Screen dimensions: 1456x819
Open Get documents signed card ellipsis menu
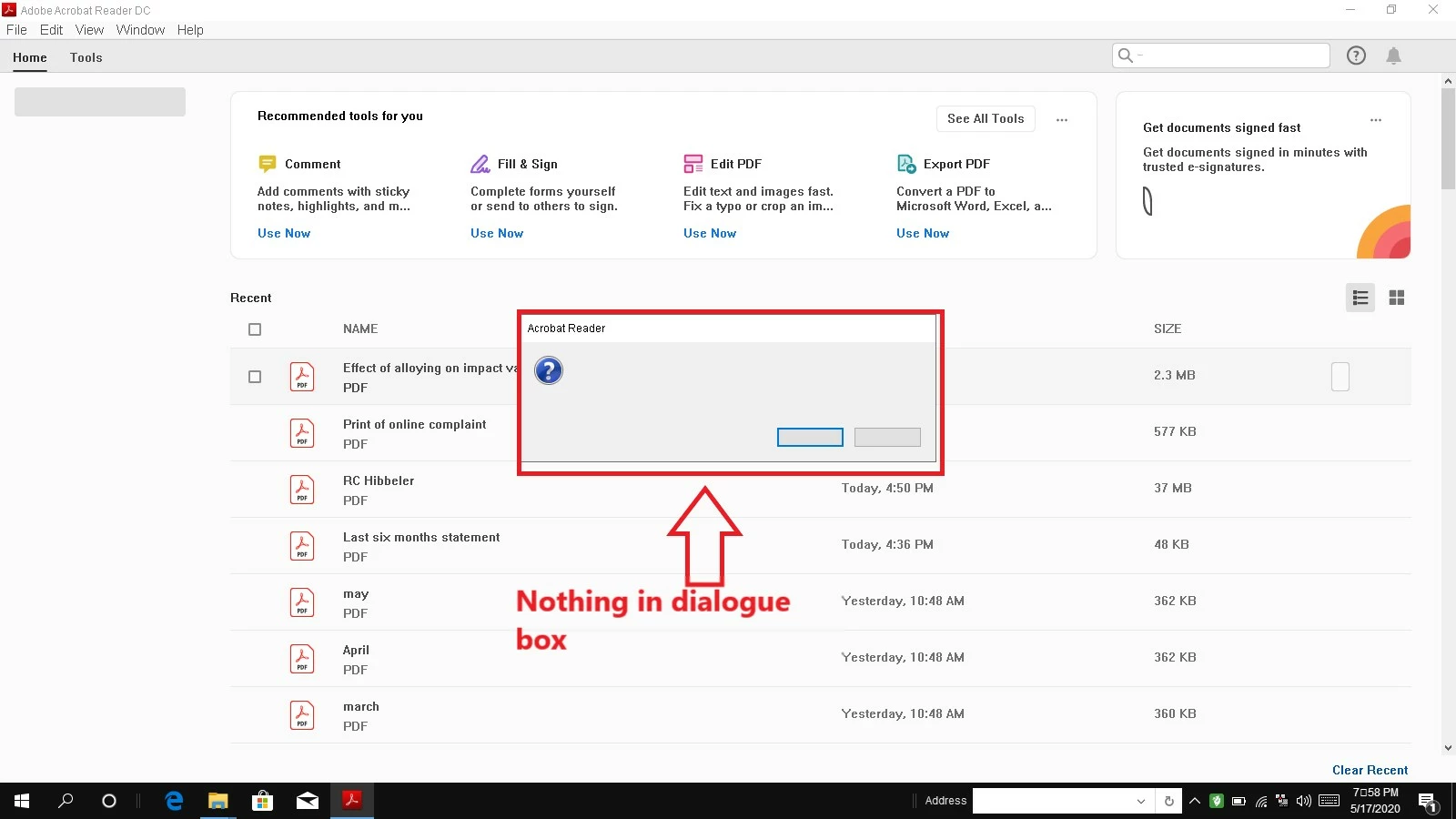point(1376,120)
